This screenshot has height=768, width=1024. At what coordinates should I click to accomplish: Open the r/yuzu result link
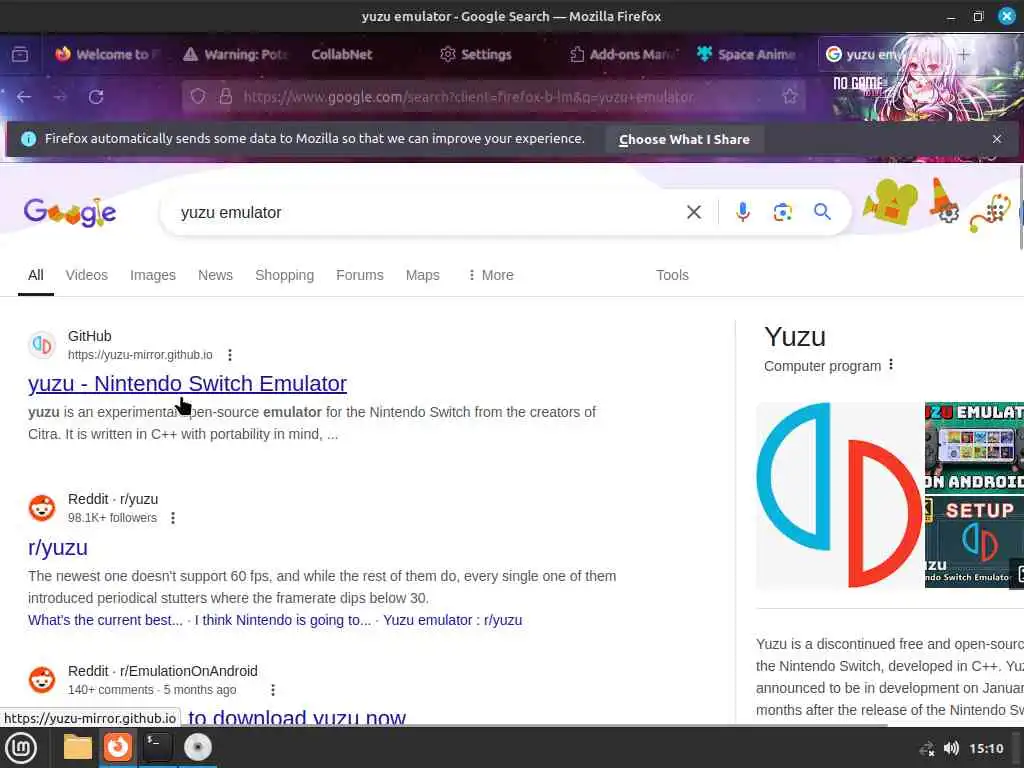click(58, 547)
